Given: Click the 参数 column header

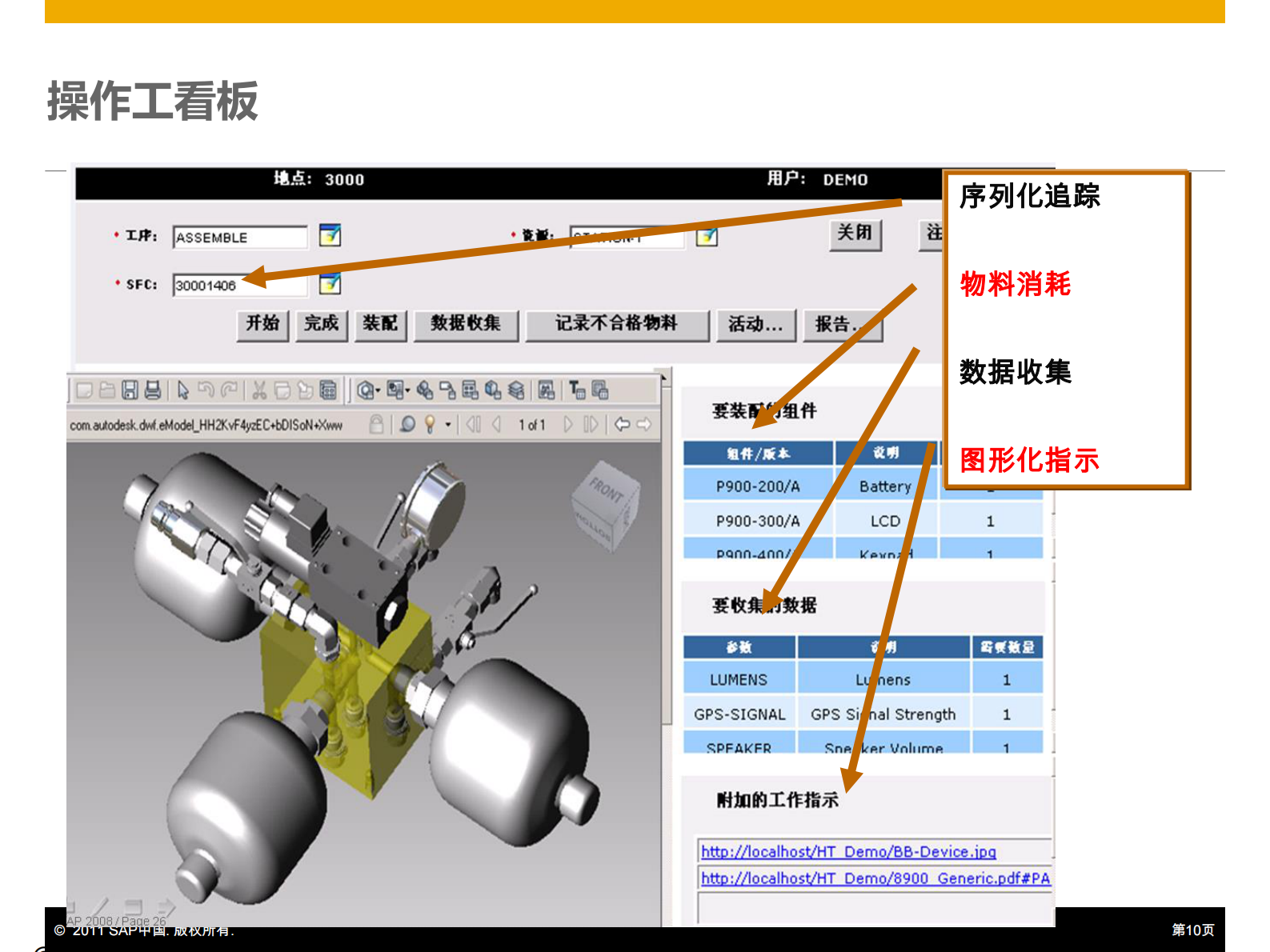Looking at the screenshot, I should (739, 647).
